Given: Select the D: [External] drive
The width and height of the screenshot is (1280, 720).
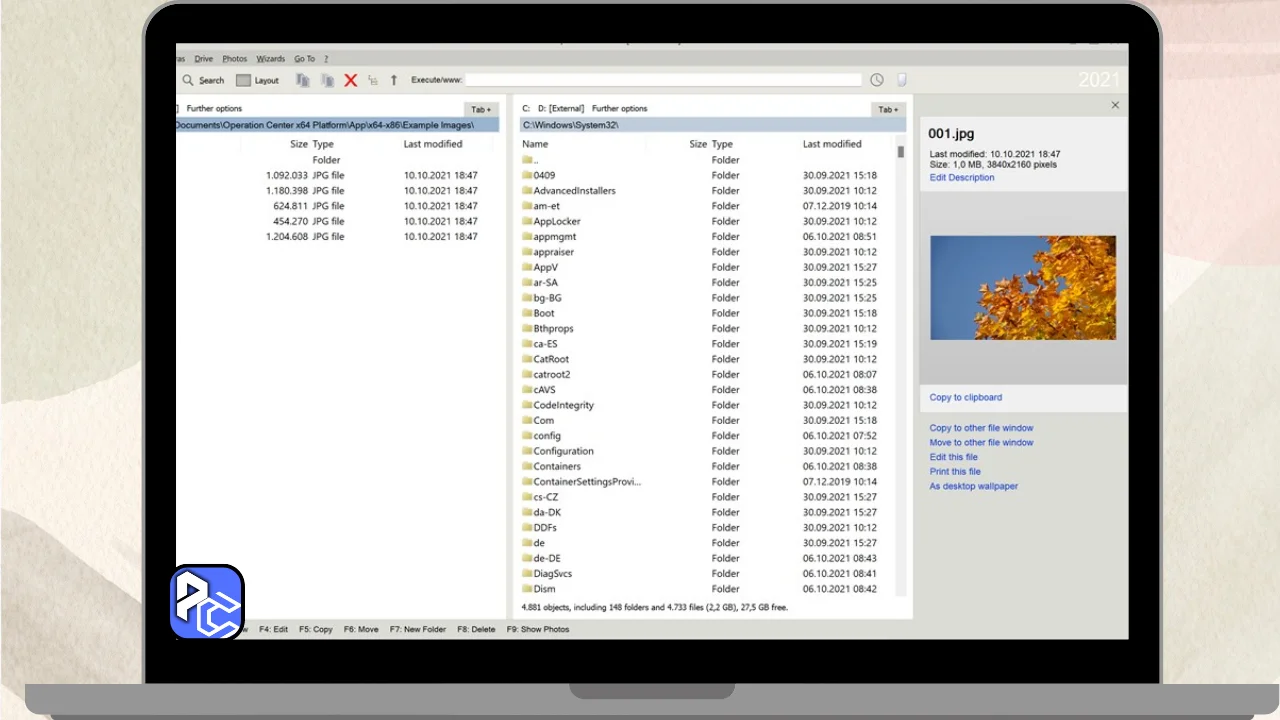Looking at the screenshot, I should 560,108.
